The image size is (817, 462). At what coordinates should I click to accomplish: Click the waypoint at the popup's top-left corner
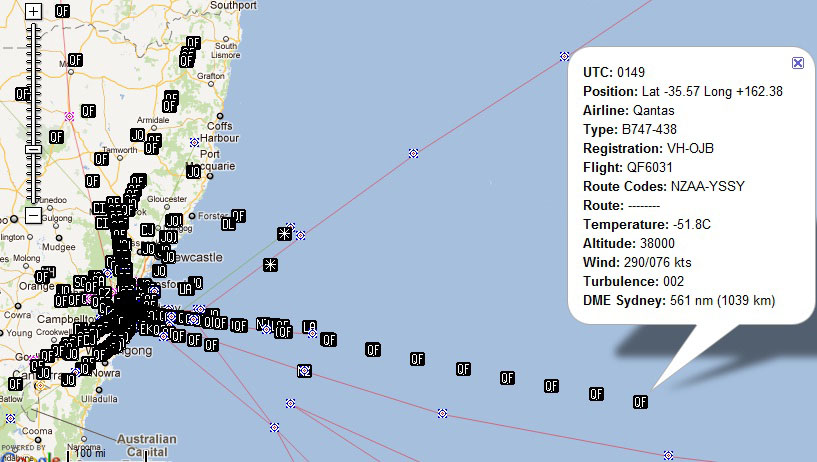coord(564,56)
